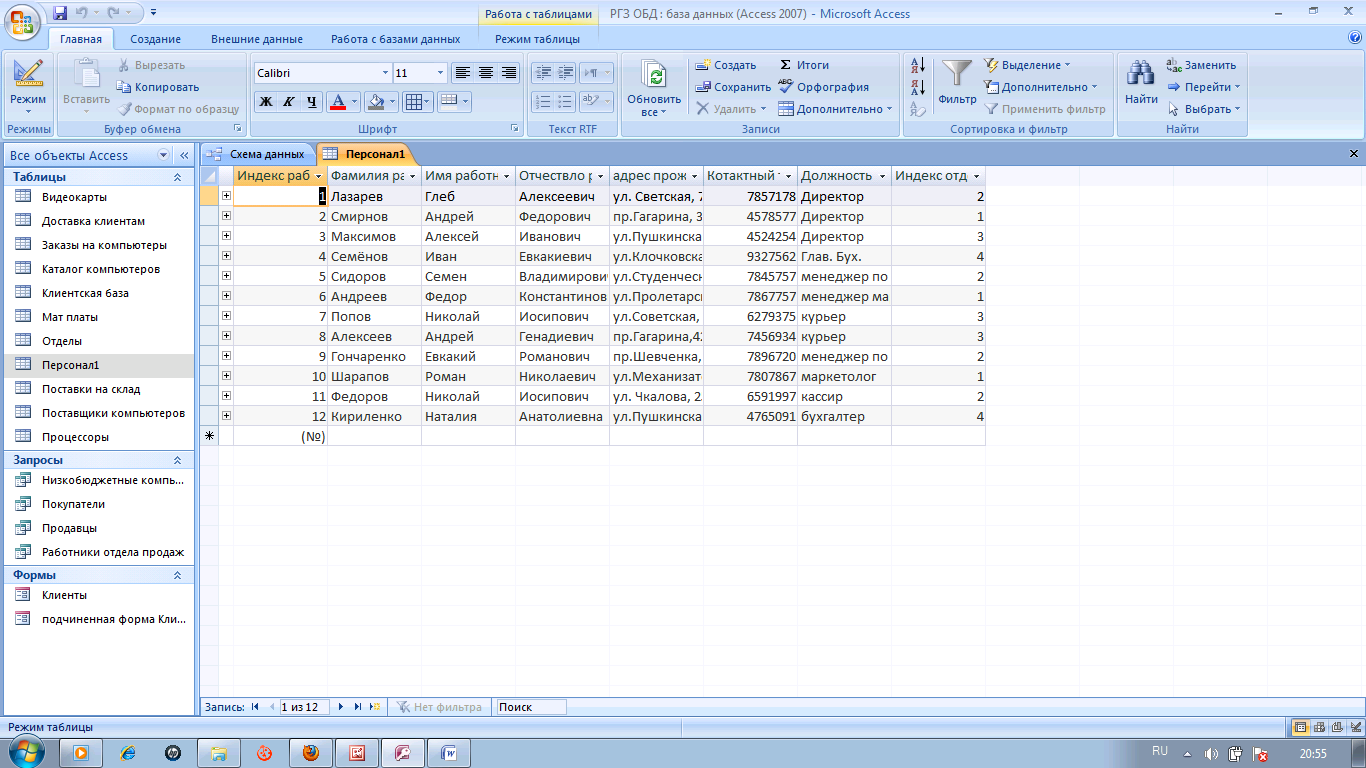
Task: Open Все объекты Access dropdown
Action: [164, 156]
